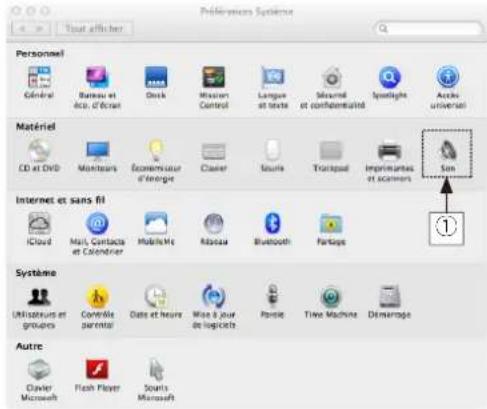Open Mail, Contacts et Calendrier preferences
Viewport: 487px width, 409px height.
click(x=97, y=234)
